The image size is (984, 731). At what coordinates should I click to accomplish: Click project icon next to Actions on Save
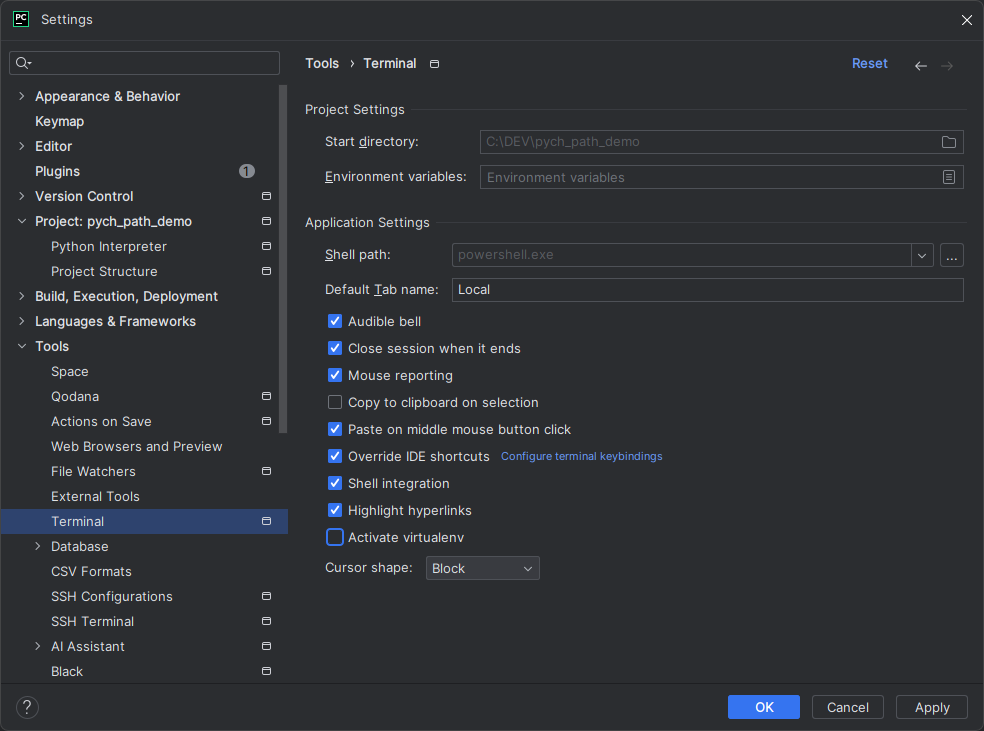[x=266, y=421]
